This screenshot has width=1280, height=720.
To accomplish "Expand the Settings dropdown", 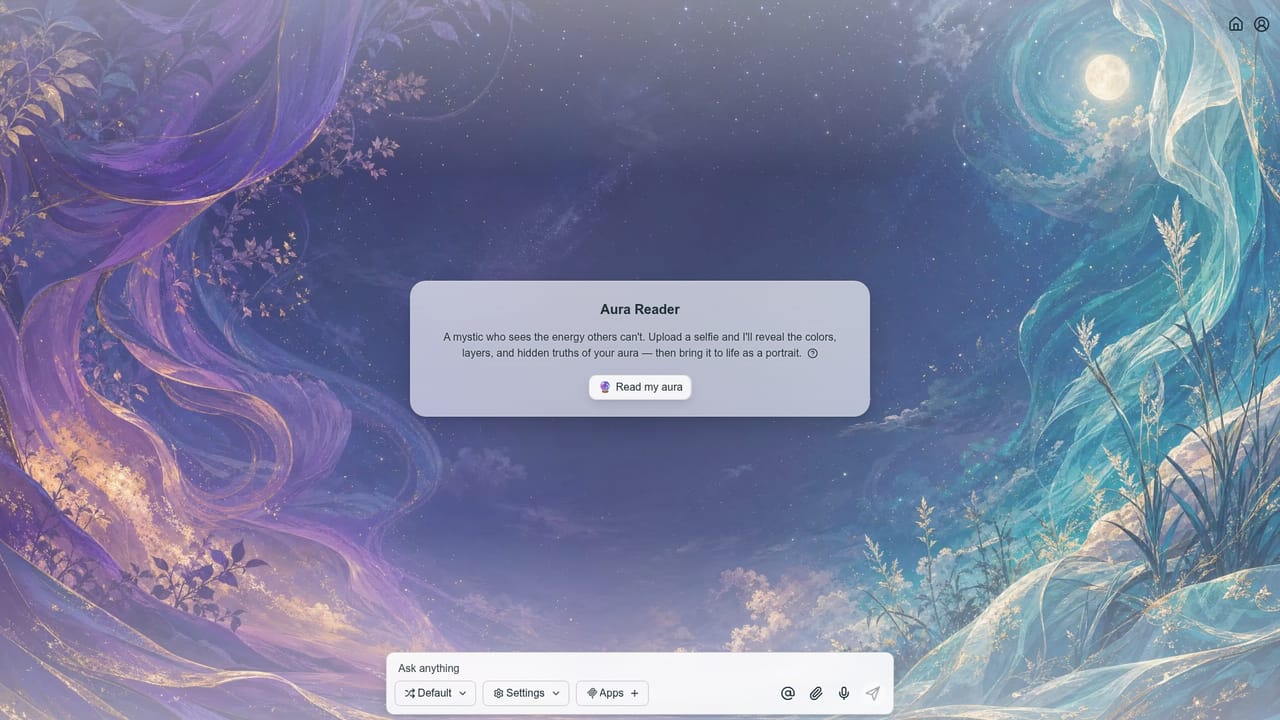I will (526, 693).
